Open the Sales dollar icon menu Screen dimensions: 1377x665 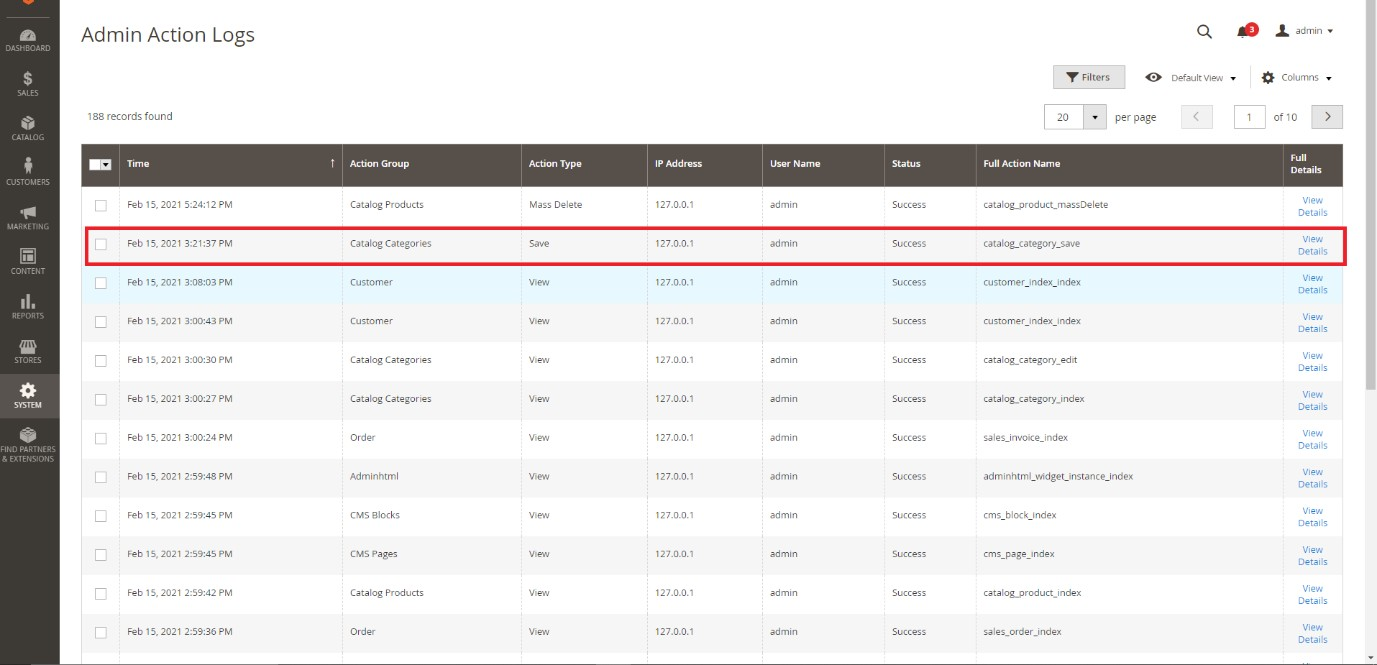(x=28, y=84)
